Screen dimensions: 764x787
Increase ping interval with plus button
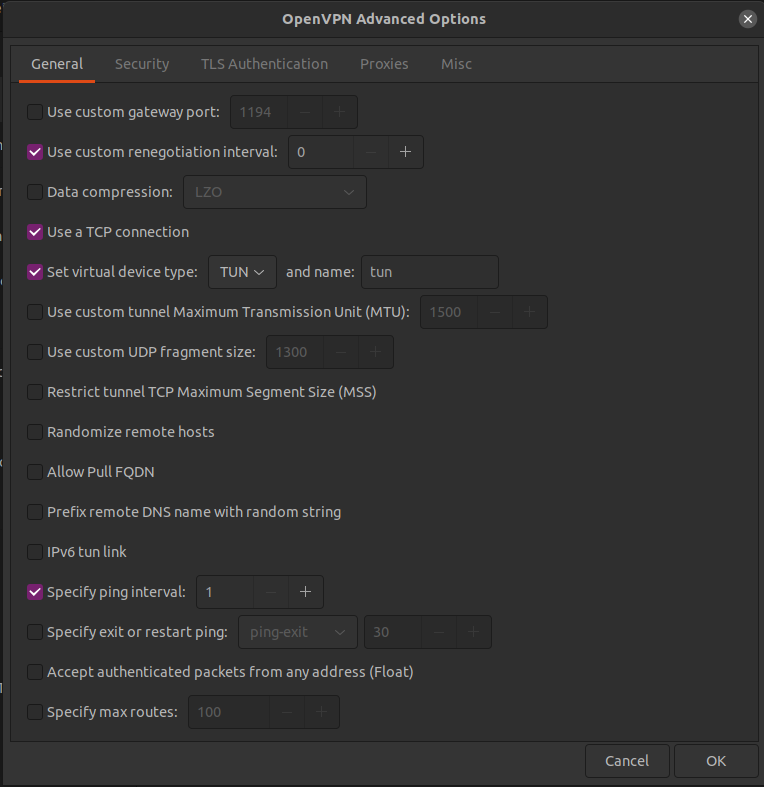[306, 592]
